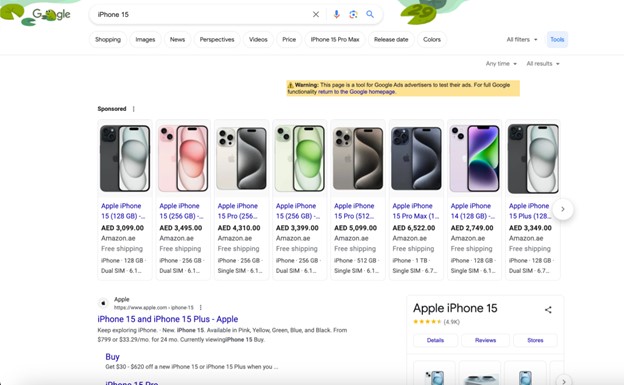Select the News filter chip
The image size is (624, 385).
coord(177,39)
